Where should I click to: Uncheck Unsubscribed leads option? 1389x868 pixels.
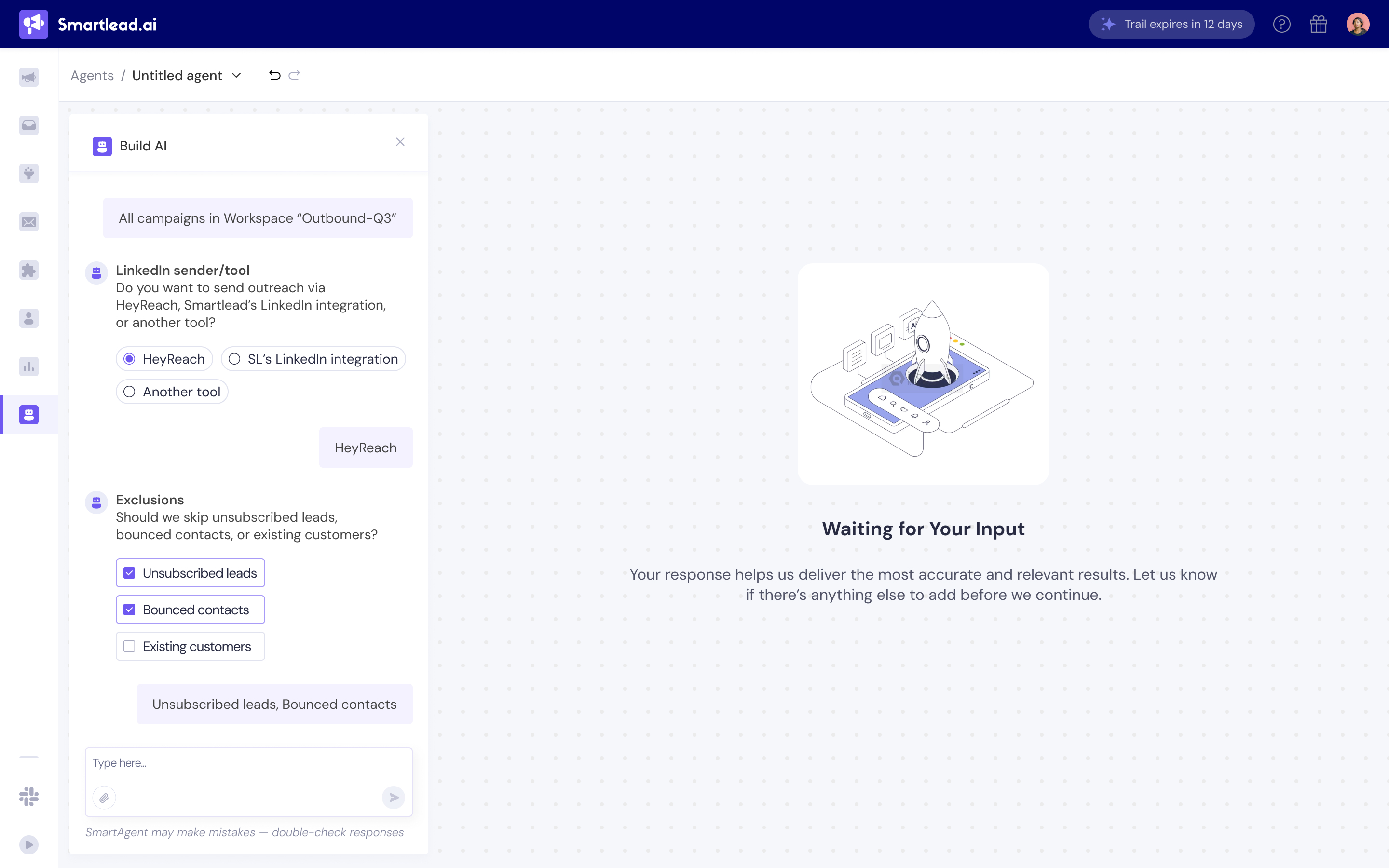coord(130,573)
